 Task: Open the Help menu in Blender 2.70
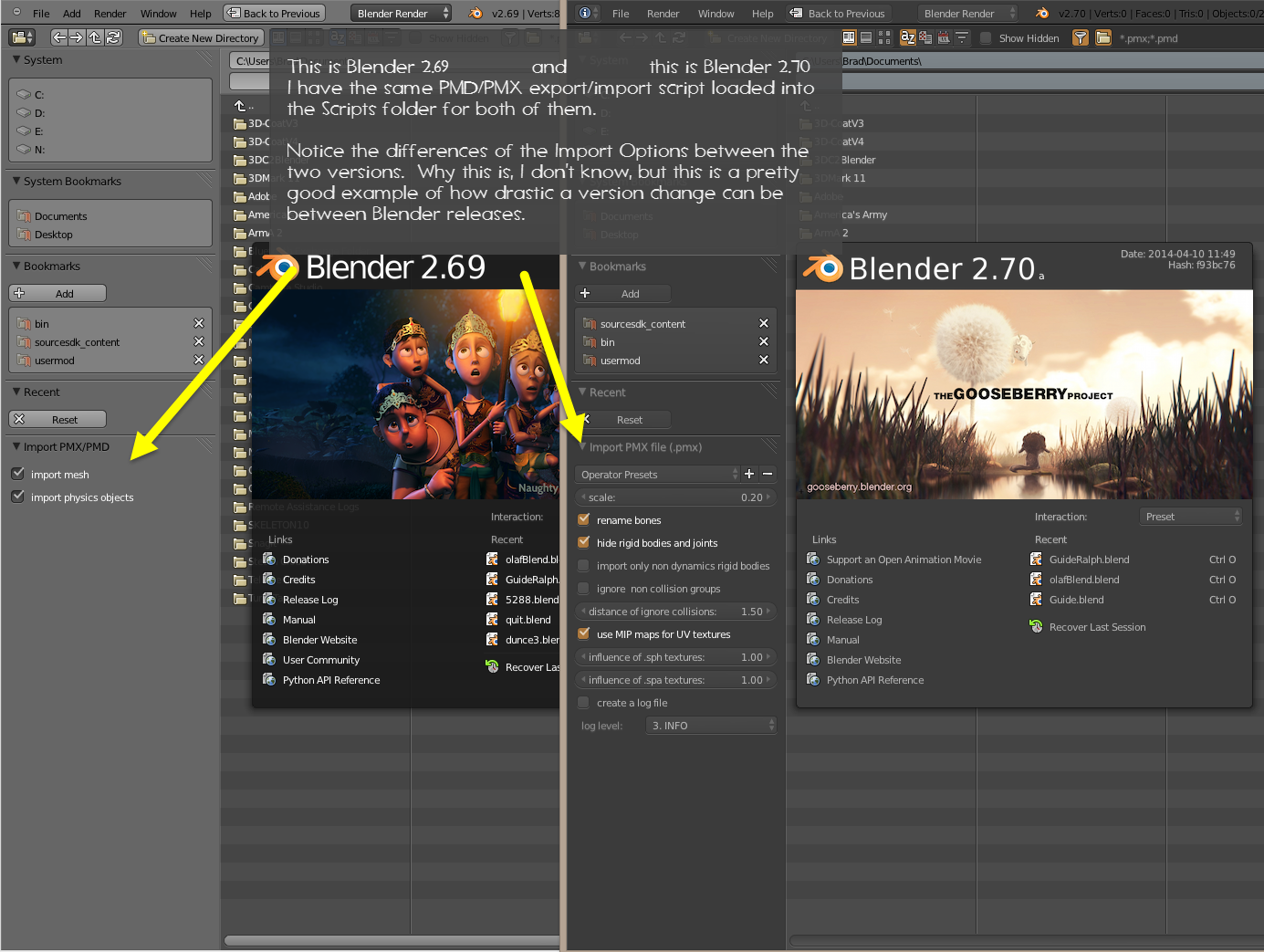click(763, 14)
